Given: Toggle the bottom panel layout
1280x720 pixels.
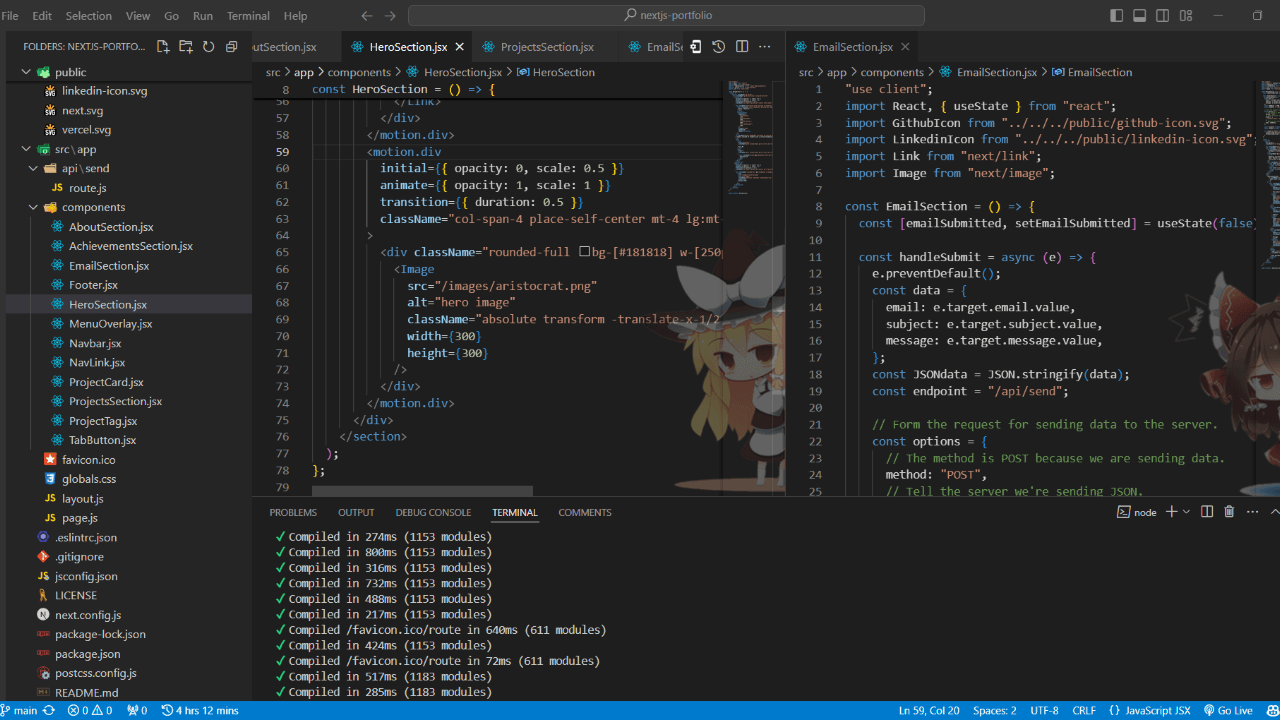Looking at the screenshot, I should [1140, 16].
